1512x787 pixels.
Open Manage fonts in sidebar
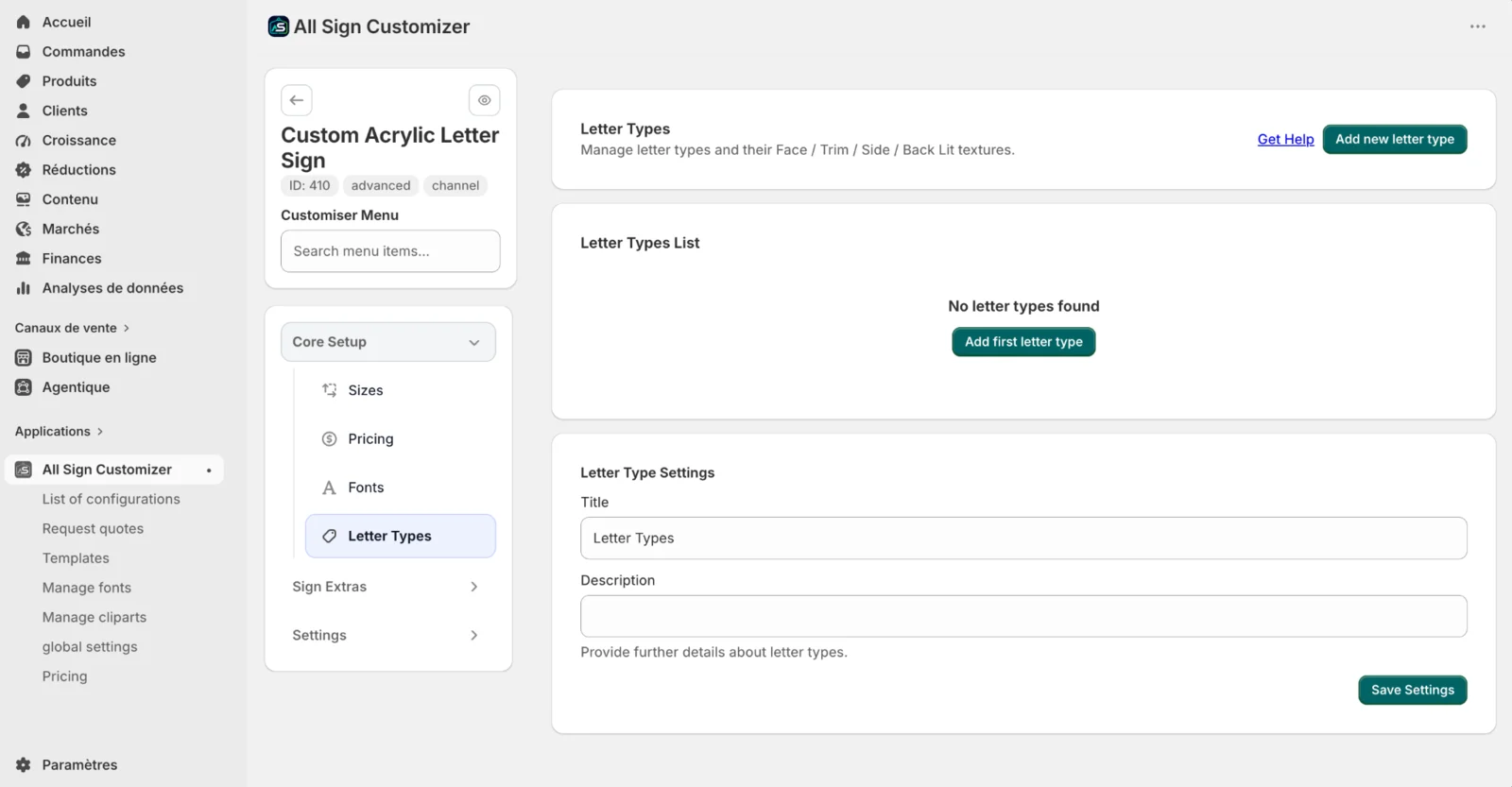coord(87,588)
